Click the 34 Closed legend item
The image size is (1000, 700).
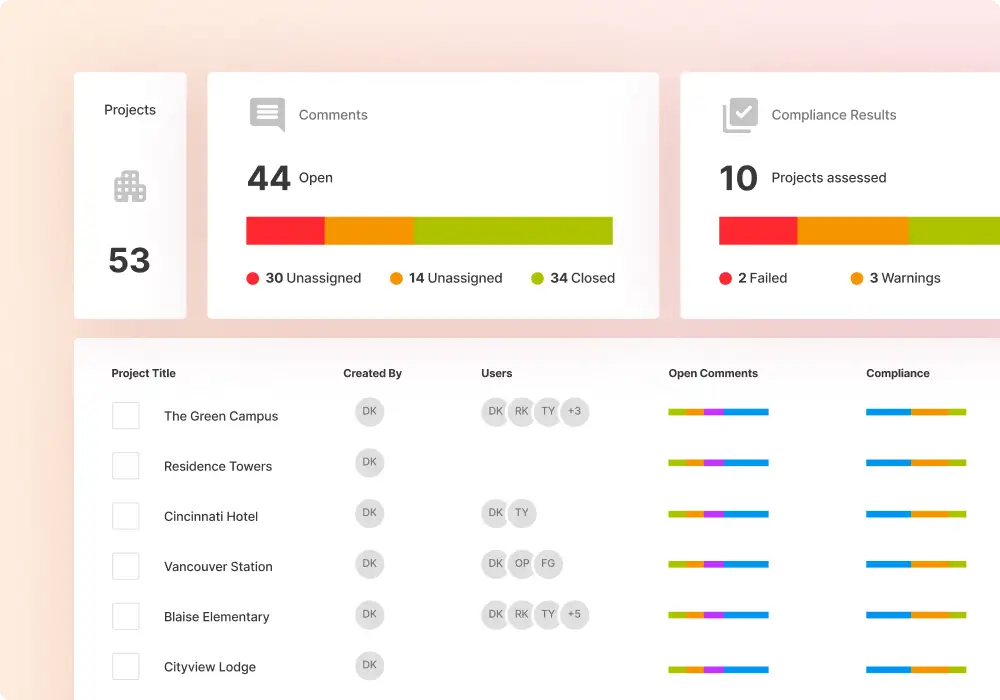click(x=573, y=278)
